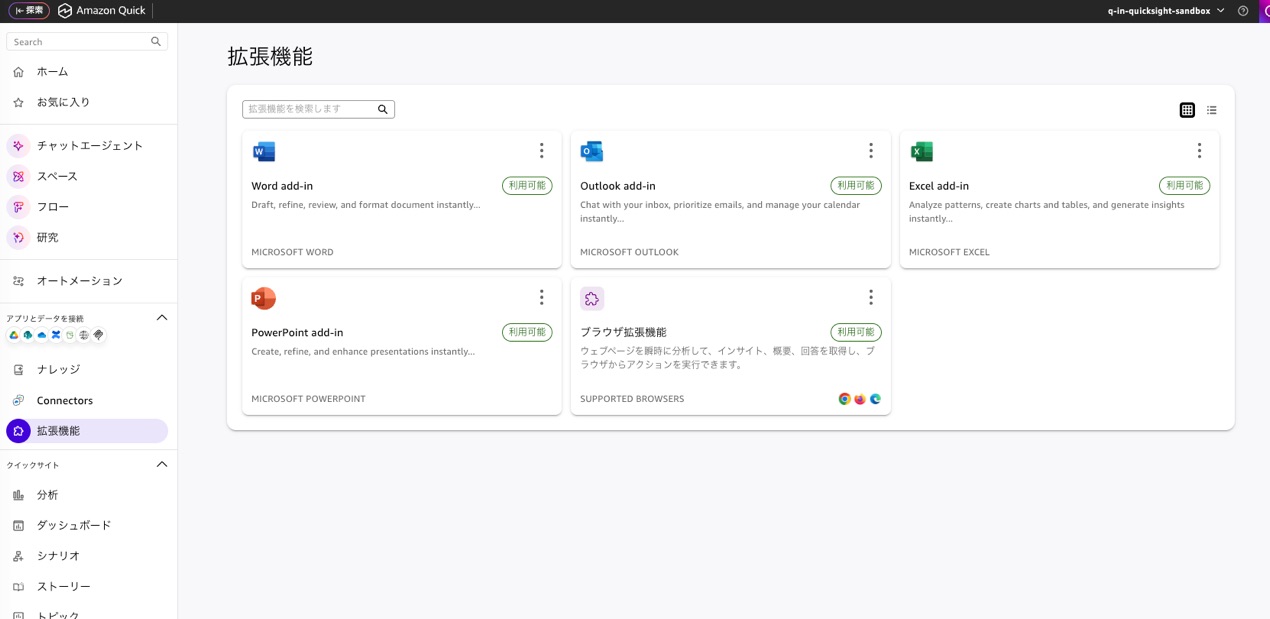
Task: Click the sidebar Search magnifier icon
Action: (x=156, y=42)
